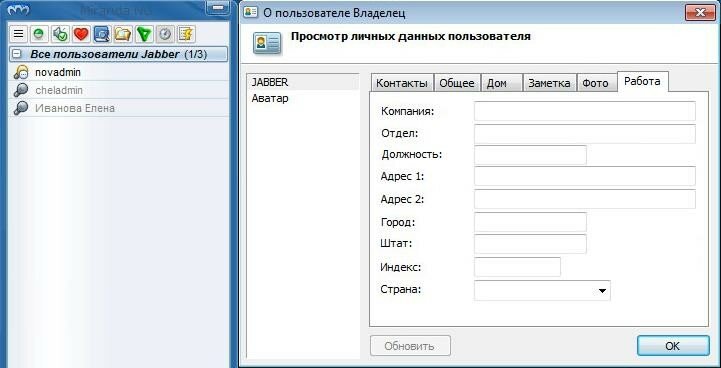Click the Адрес 1 input field

point(585,176)
